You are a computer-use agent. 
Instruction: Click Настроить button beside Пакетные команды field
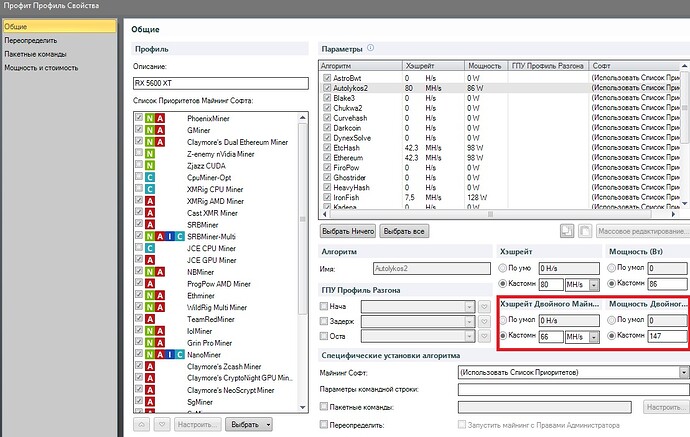(665, 407)
